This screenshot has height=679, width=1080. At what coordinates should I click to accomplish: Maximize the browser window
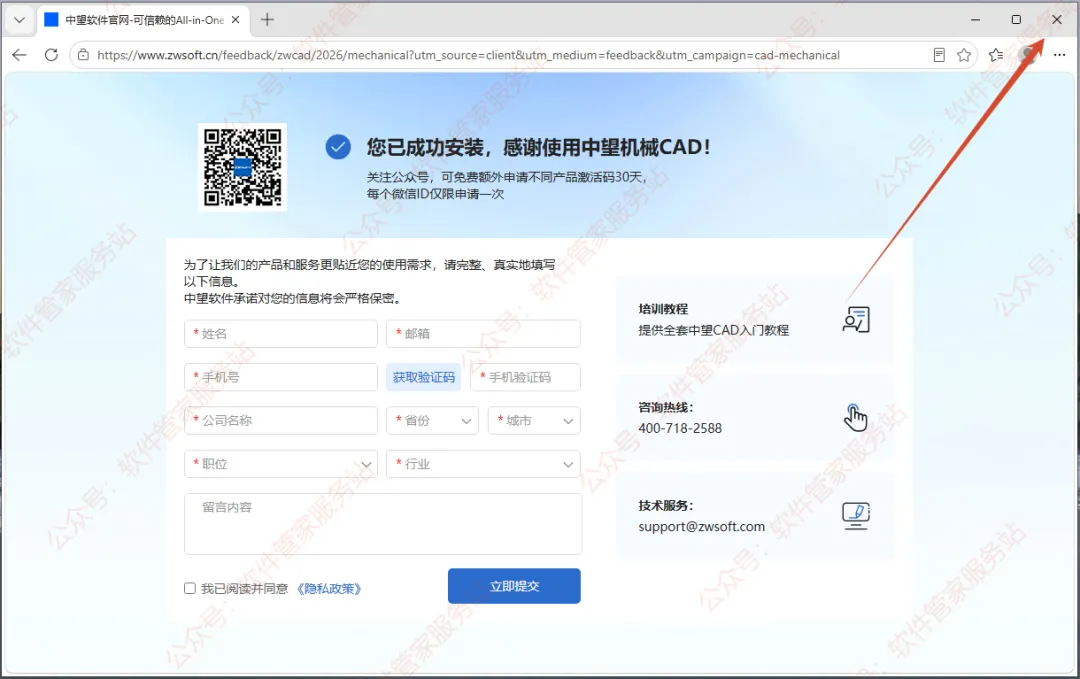click(1016, 20)
